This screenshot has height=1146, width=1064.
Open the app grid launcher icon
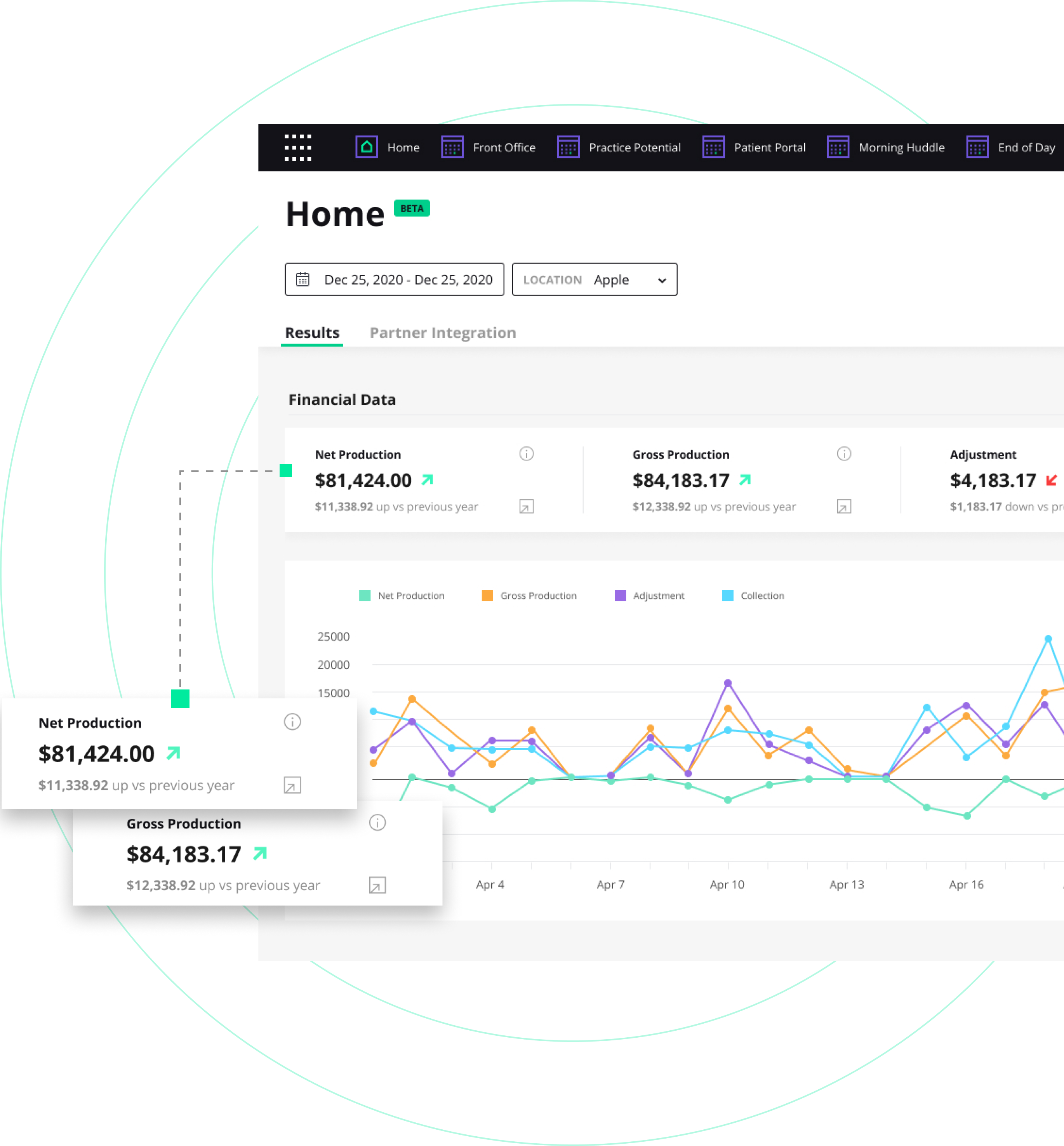(x=298, y=148)
